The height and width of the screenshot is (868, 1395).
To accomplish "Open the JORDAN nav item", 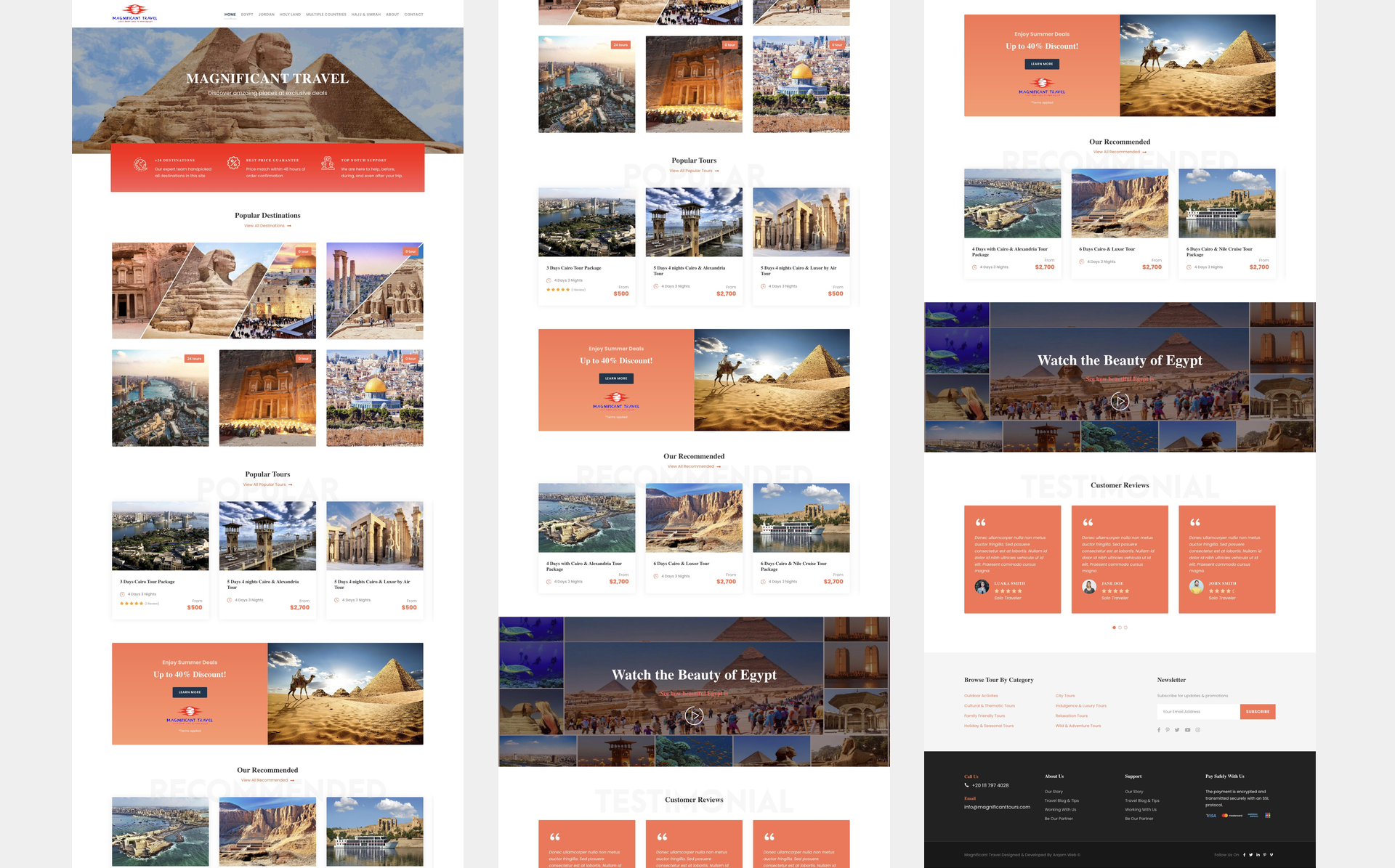I will pos(267,15).
